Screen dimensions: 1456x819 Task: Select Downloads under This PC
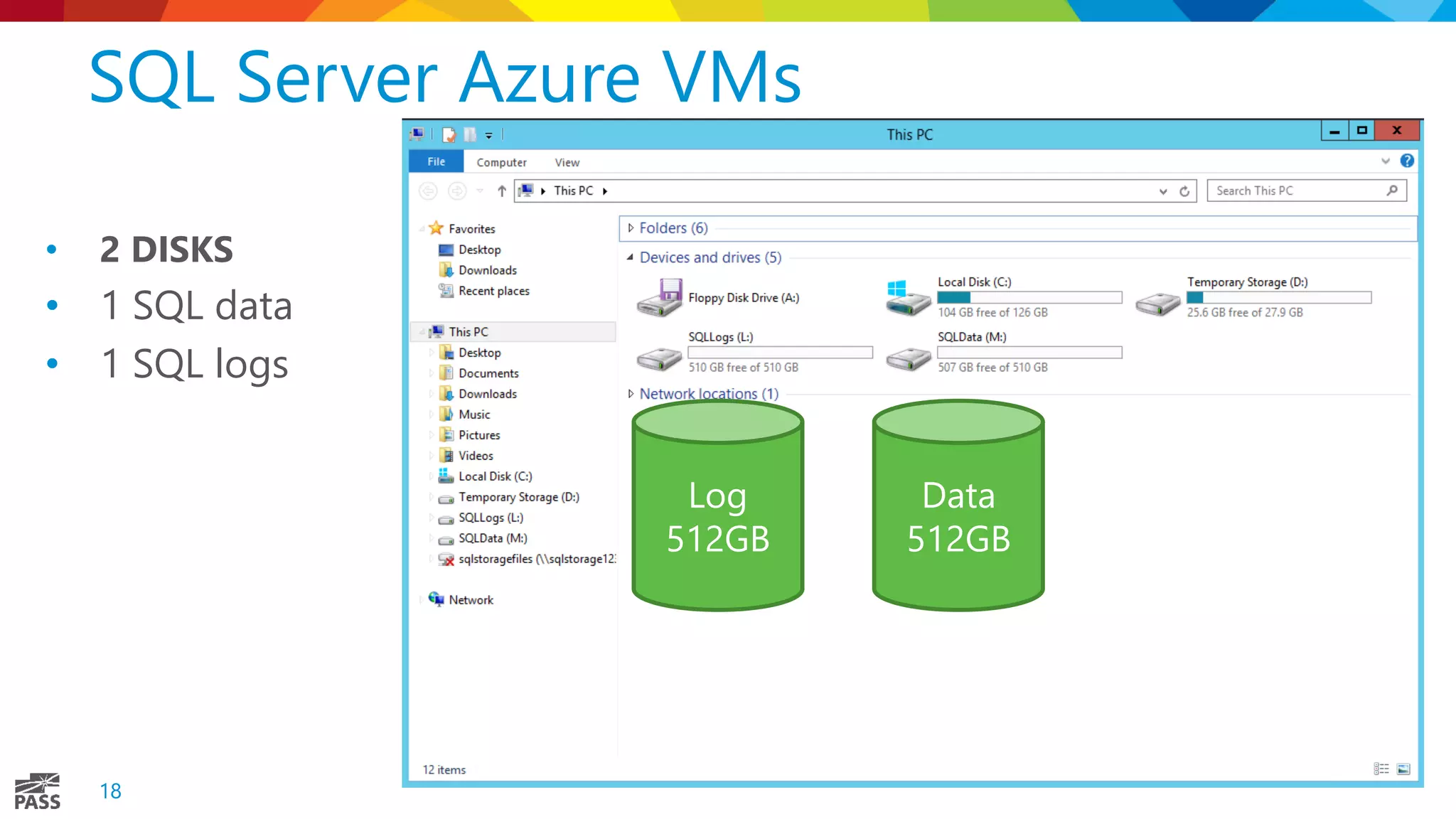point(488,394)
